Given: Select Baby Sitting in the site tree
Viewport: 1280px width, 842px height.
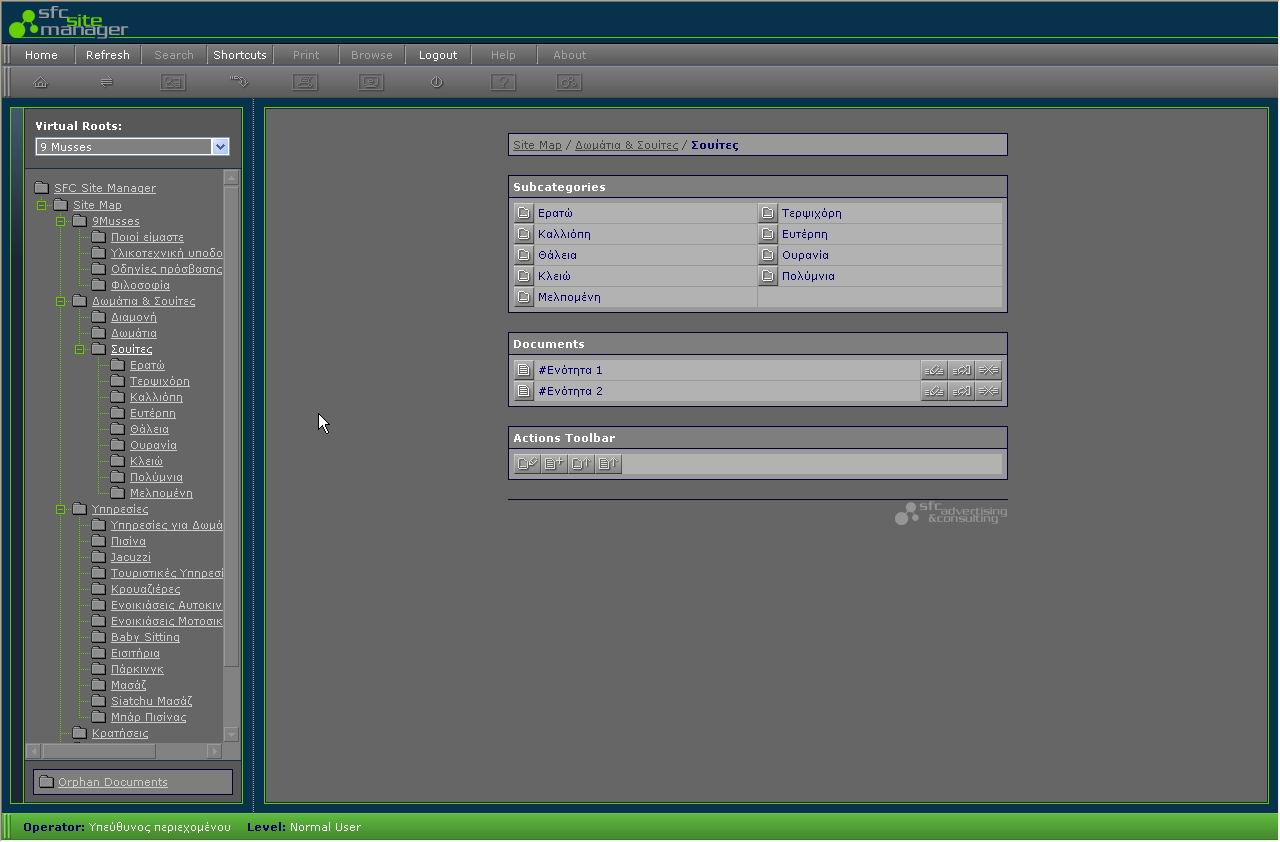Looking at the screenshot, I should coord(145,637).
